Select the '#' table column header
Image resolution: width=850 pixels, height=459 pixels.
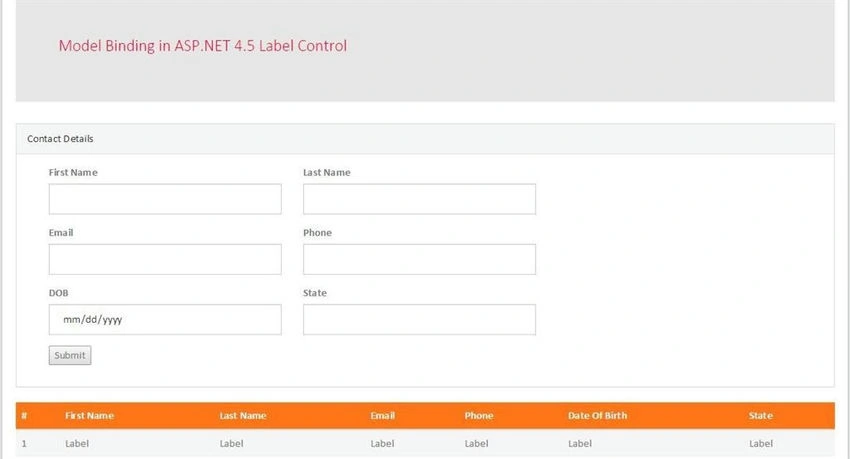pos(24,416)
